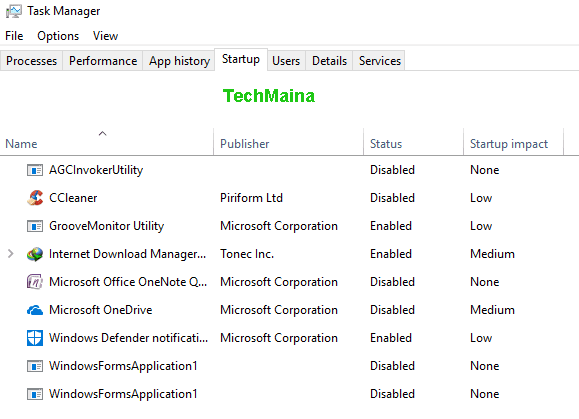The image size is (579, 419).
Task: Sort by the Name column header
Action: click(x=107, y=142)
